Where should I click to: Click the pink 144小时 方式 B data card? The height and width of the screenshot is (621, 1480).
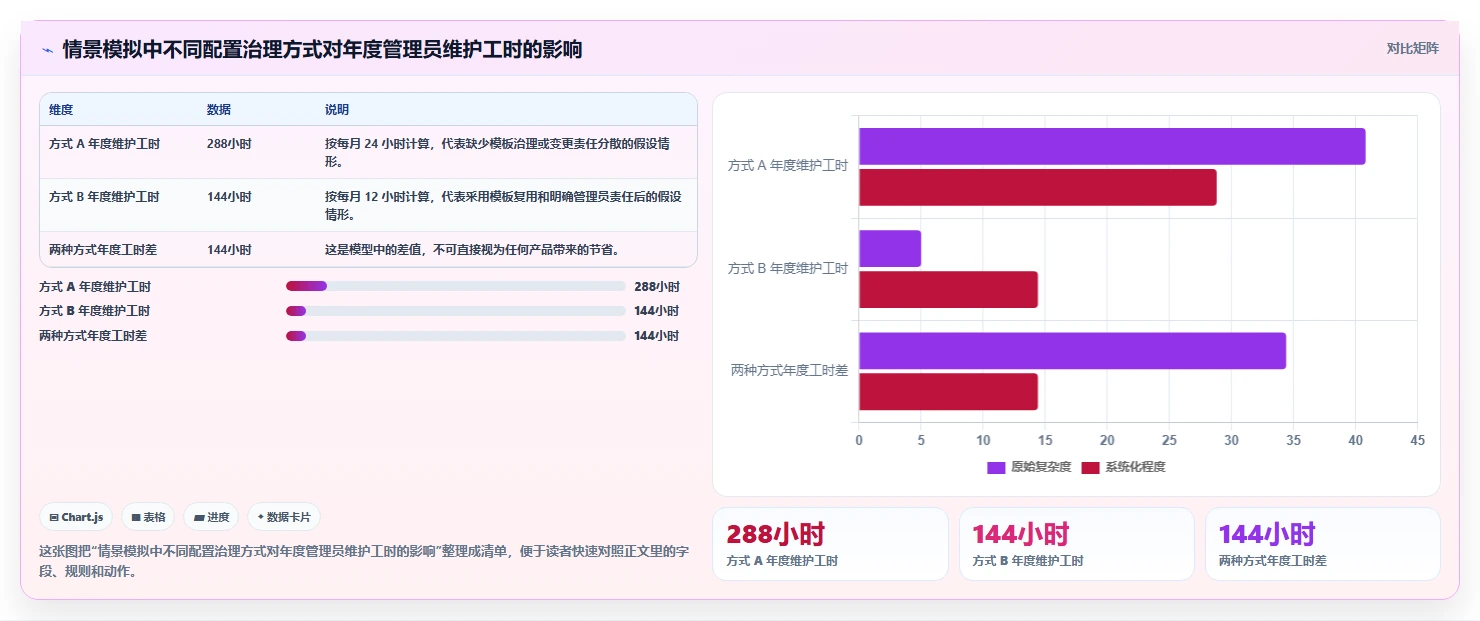tap(1076, 544)
